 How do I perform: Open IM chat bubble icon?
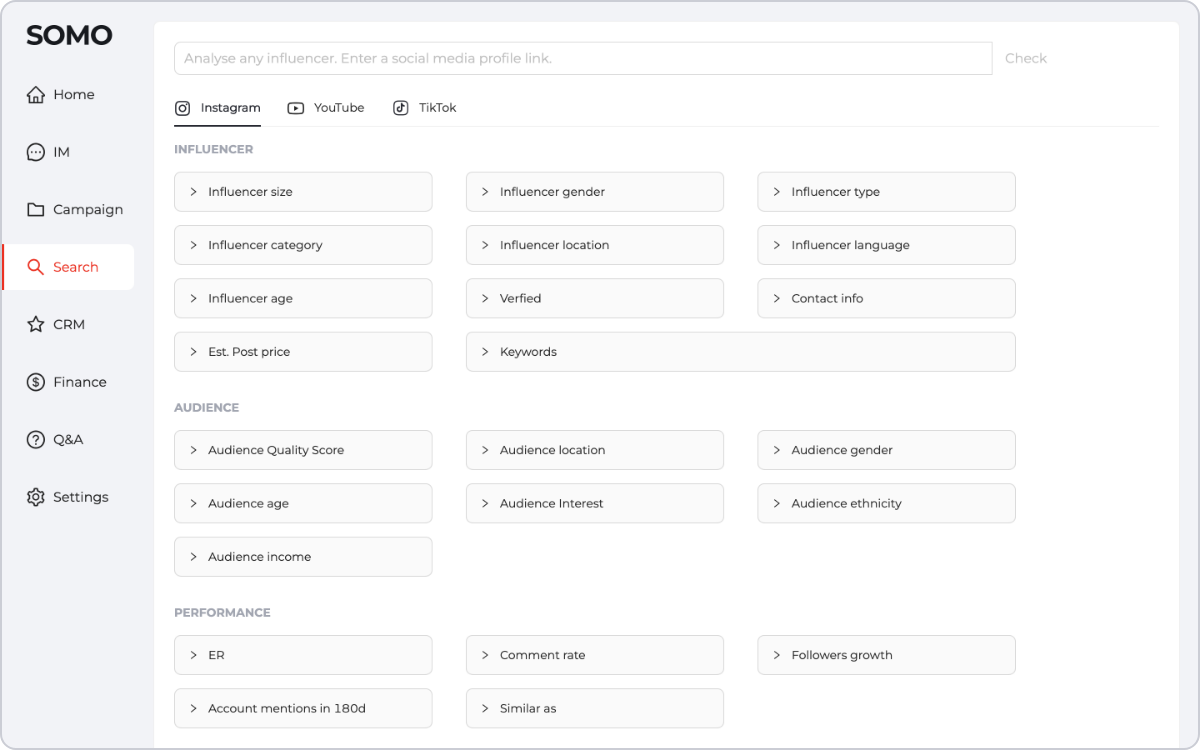(36, 152)
